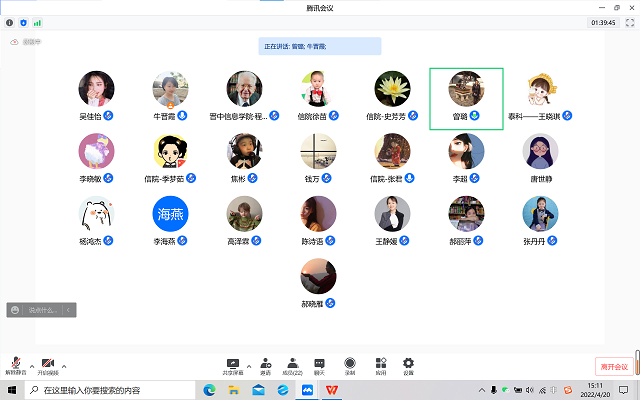Click the Windows taskbar search box

(110, 390)
